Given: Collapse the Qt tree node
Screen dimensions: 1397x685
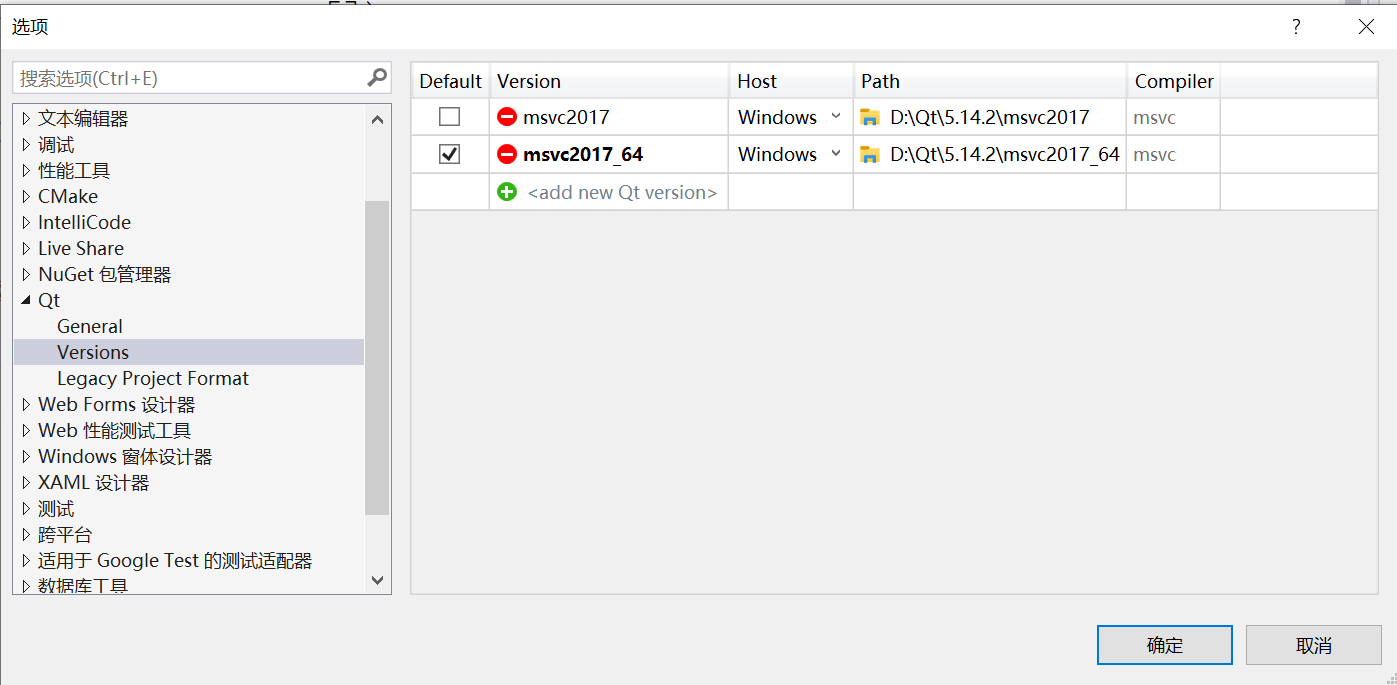Looking at the screenshot, I should [27, 300].
